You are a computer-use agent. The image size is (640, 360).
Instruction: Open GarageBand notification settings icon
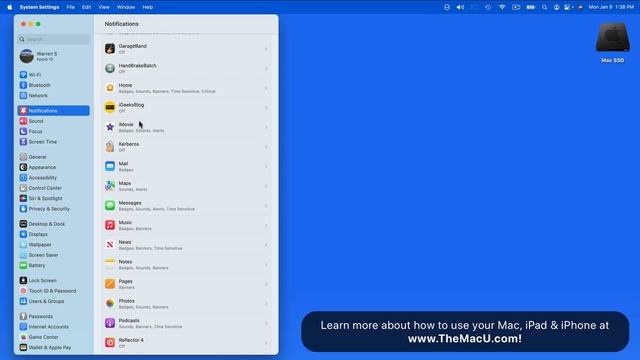pos(110,49)
